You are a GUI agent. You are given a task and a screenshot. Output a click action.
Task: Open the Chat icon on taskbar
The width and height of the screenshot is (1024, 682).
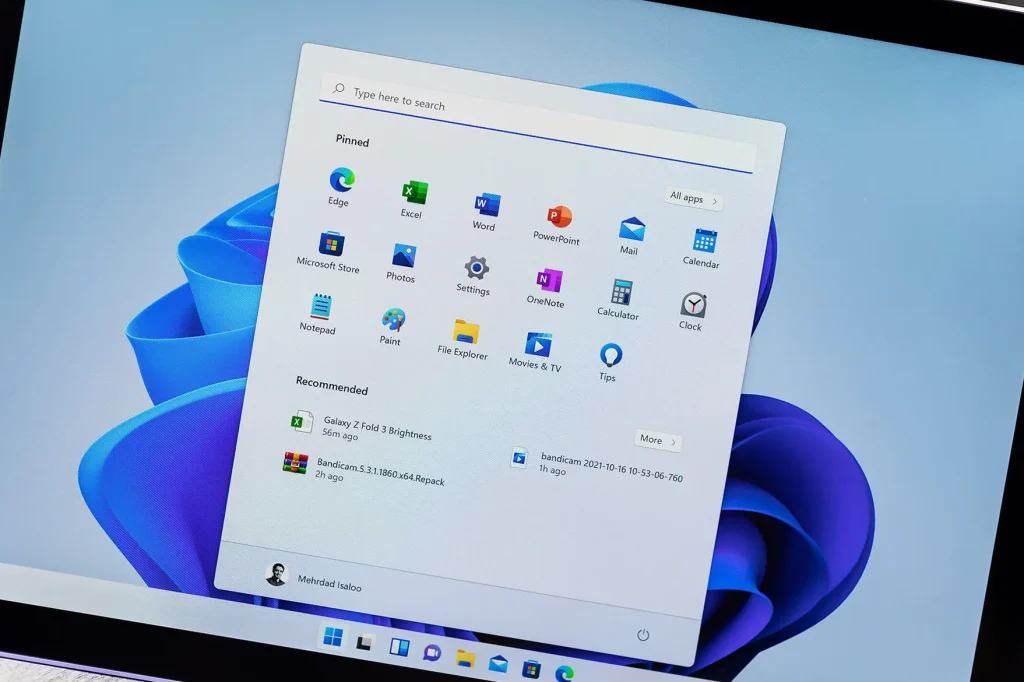point(432,652)
